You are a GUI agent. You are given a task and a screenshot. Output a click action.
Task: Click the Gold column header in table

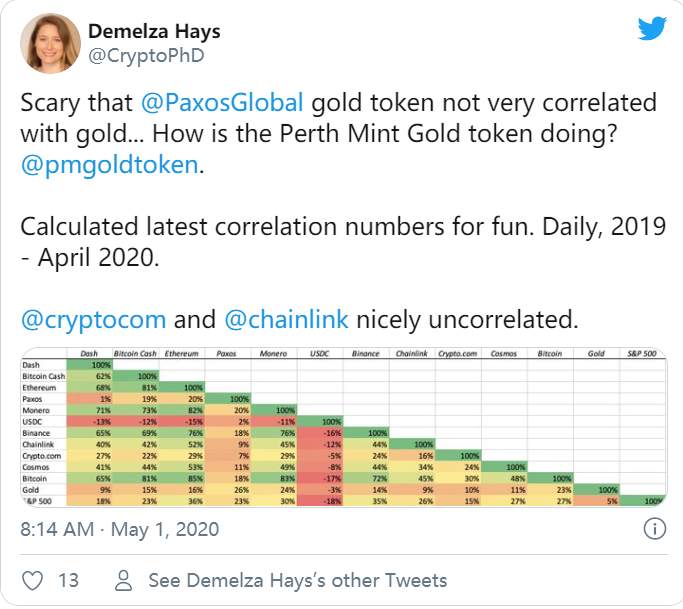tap(596, 353)
